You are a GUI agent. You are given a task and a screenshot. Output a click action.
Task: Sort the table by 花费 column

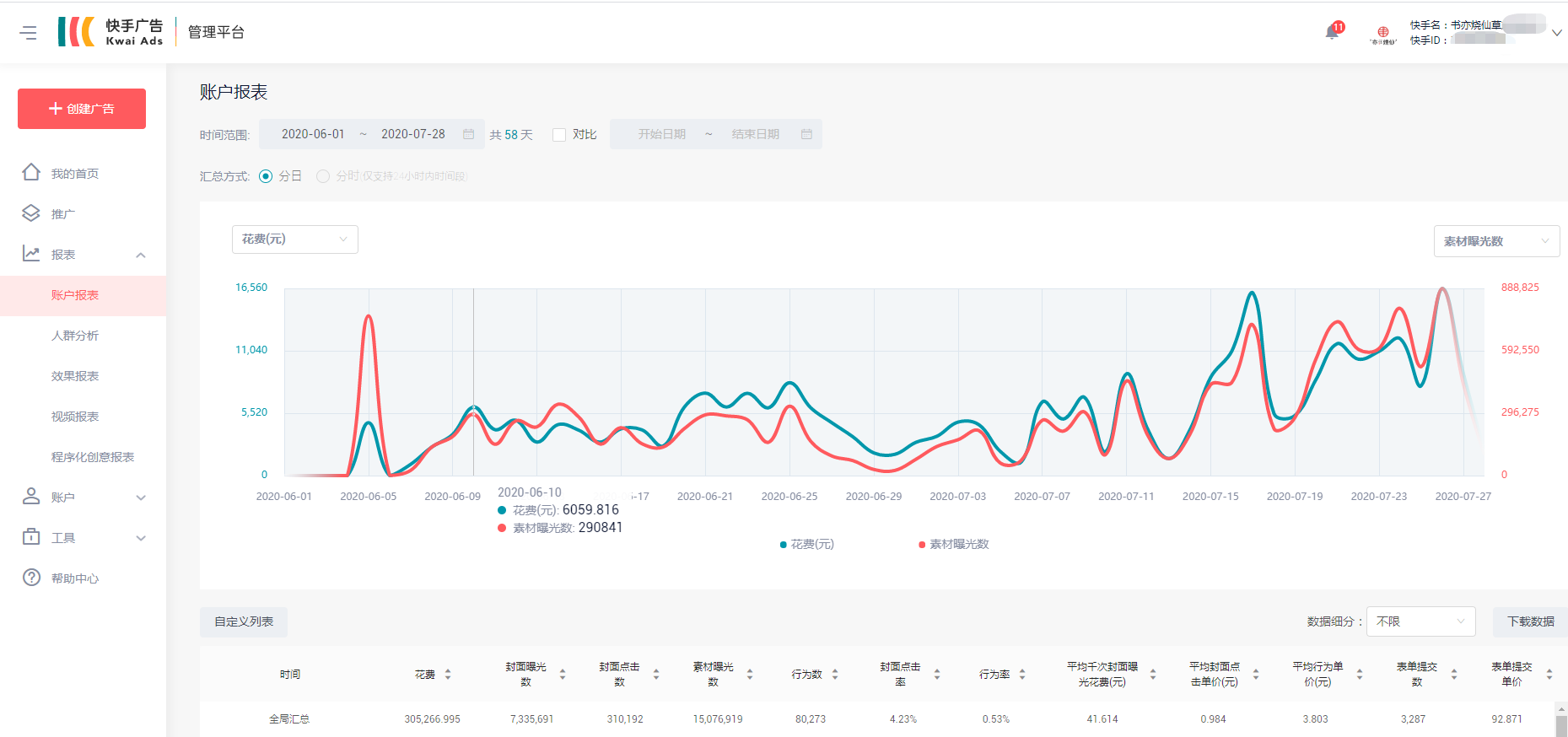[448, 675]
